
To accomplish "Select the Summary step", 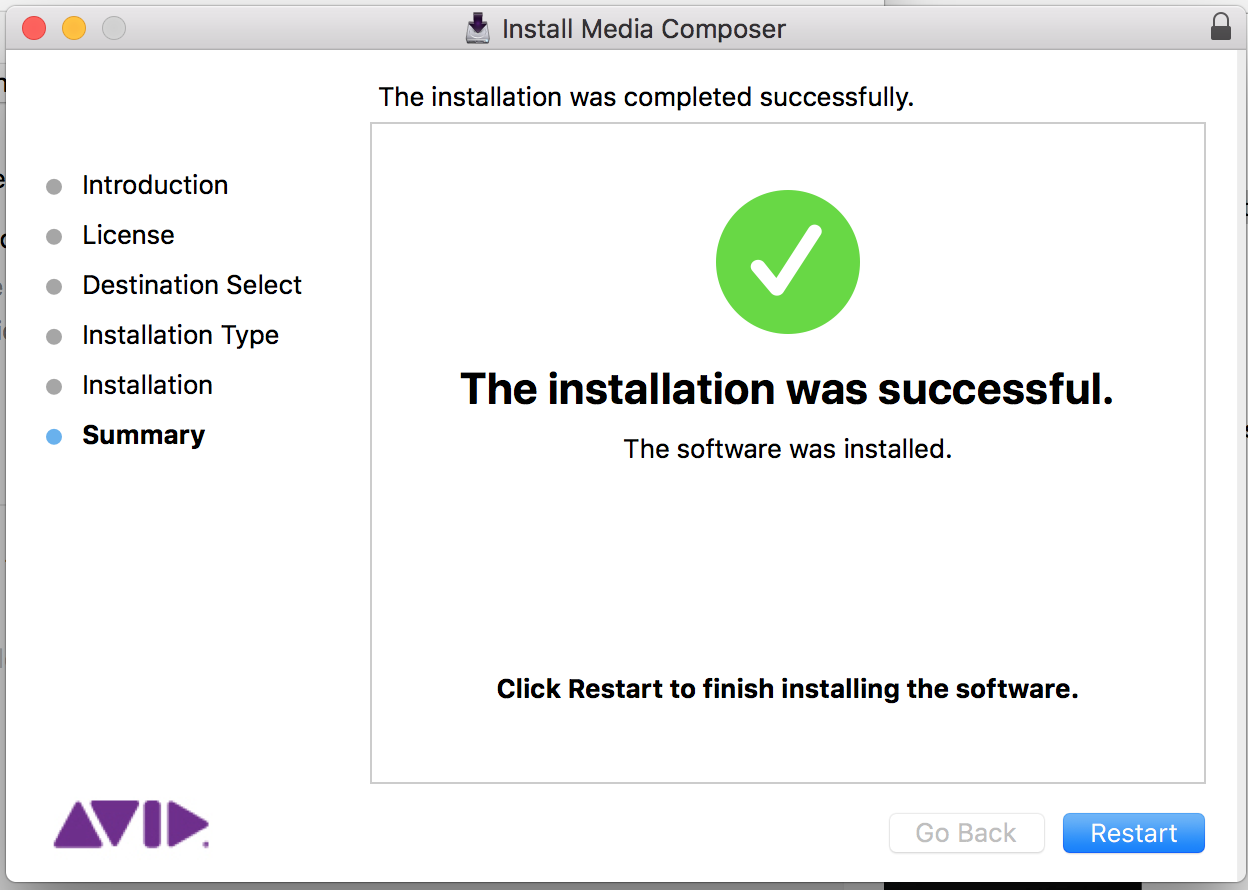I will 143,435.
